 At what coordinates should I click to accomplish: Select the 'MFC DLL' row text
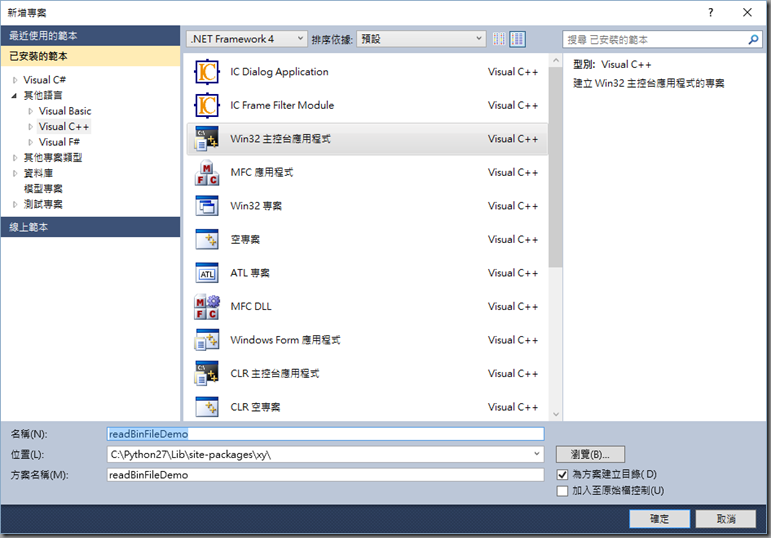pos(251,306)
